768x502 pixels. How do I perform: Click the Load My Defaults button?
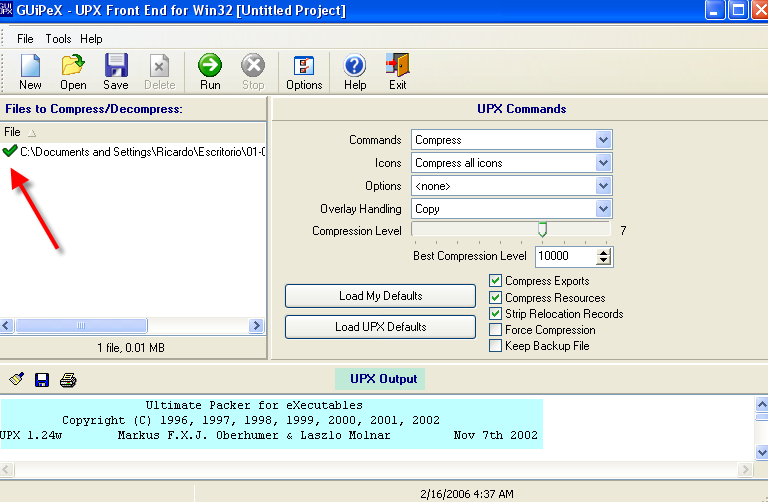pyautogui.click(x=380, y=296)
